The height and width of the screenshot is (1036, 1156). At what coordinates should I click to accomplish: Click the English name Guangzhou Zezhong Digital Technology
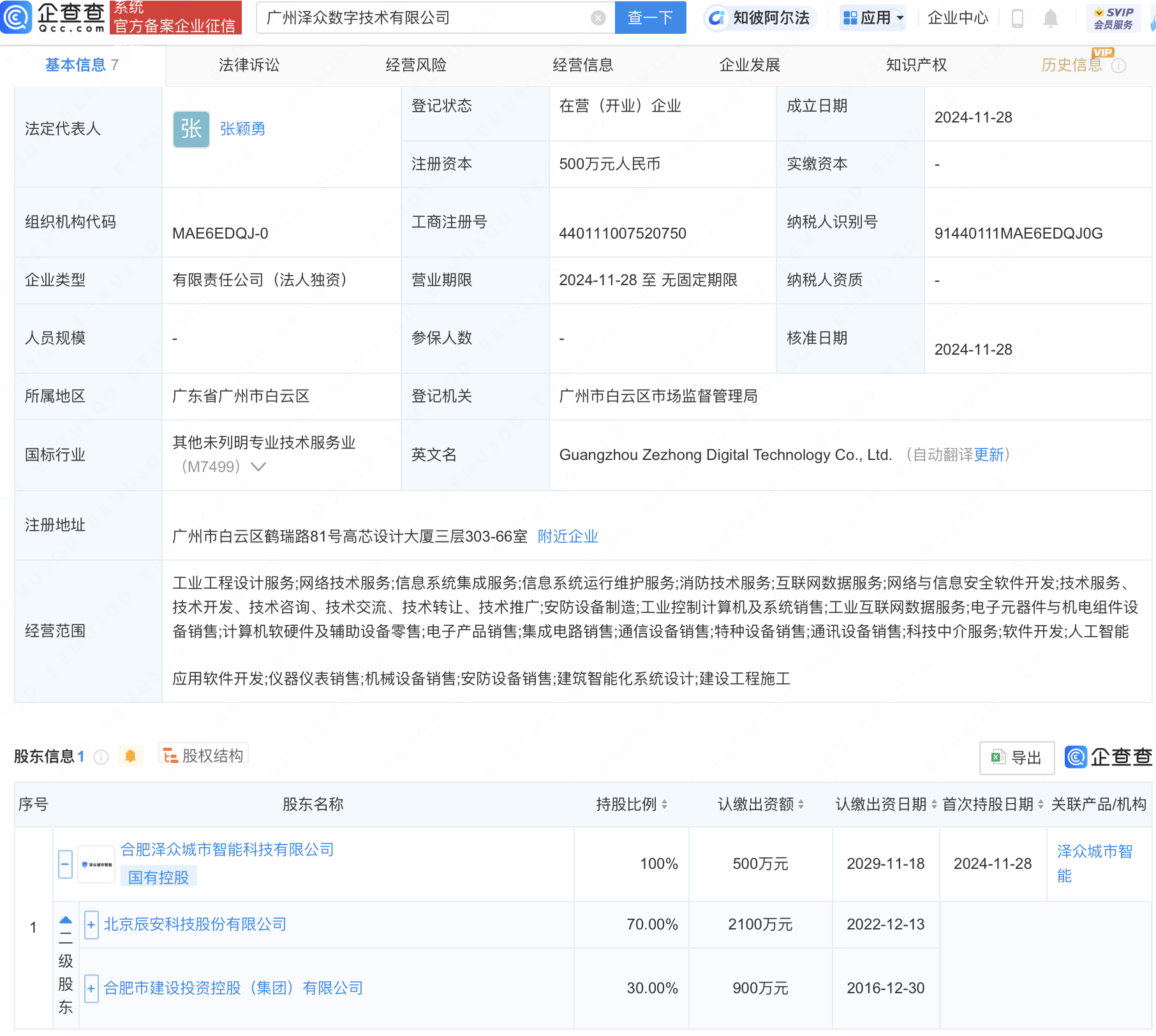click(x=725, y=455)
